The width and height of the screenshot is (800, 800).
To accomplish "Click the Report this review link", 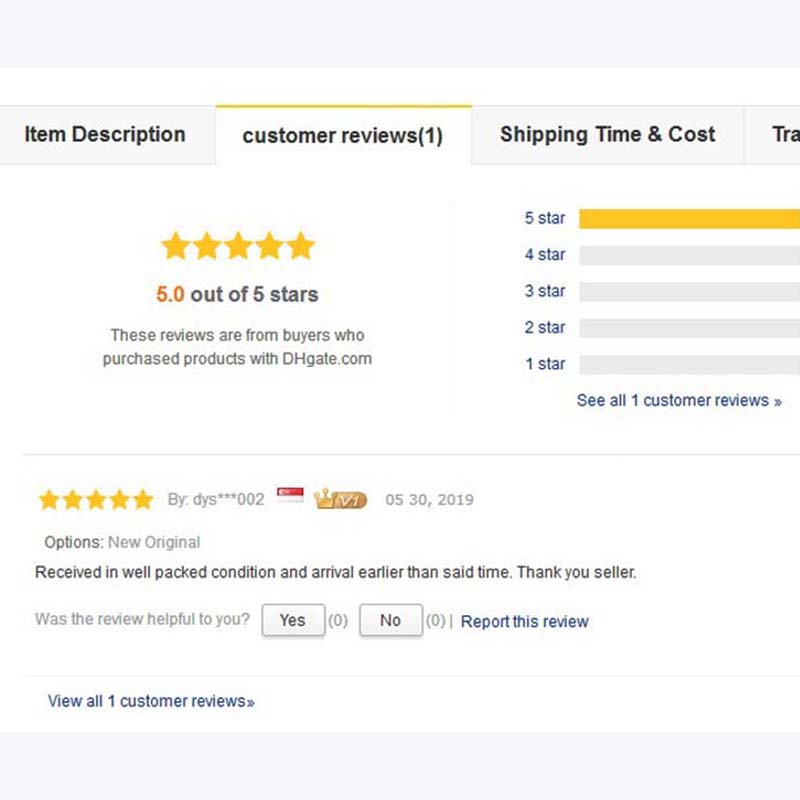I will pyautogui.click(x=525, y=622).
